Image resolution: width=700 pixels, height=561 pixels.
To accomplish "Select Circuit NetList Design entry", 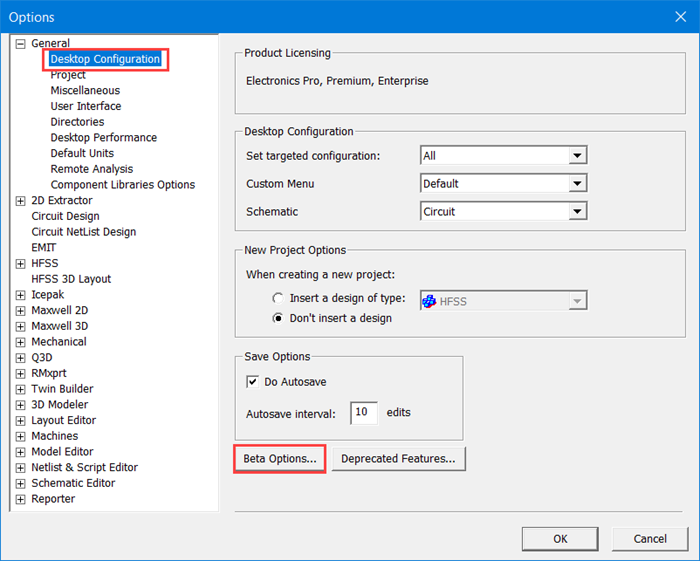I will click(x=83, y=232).
